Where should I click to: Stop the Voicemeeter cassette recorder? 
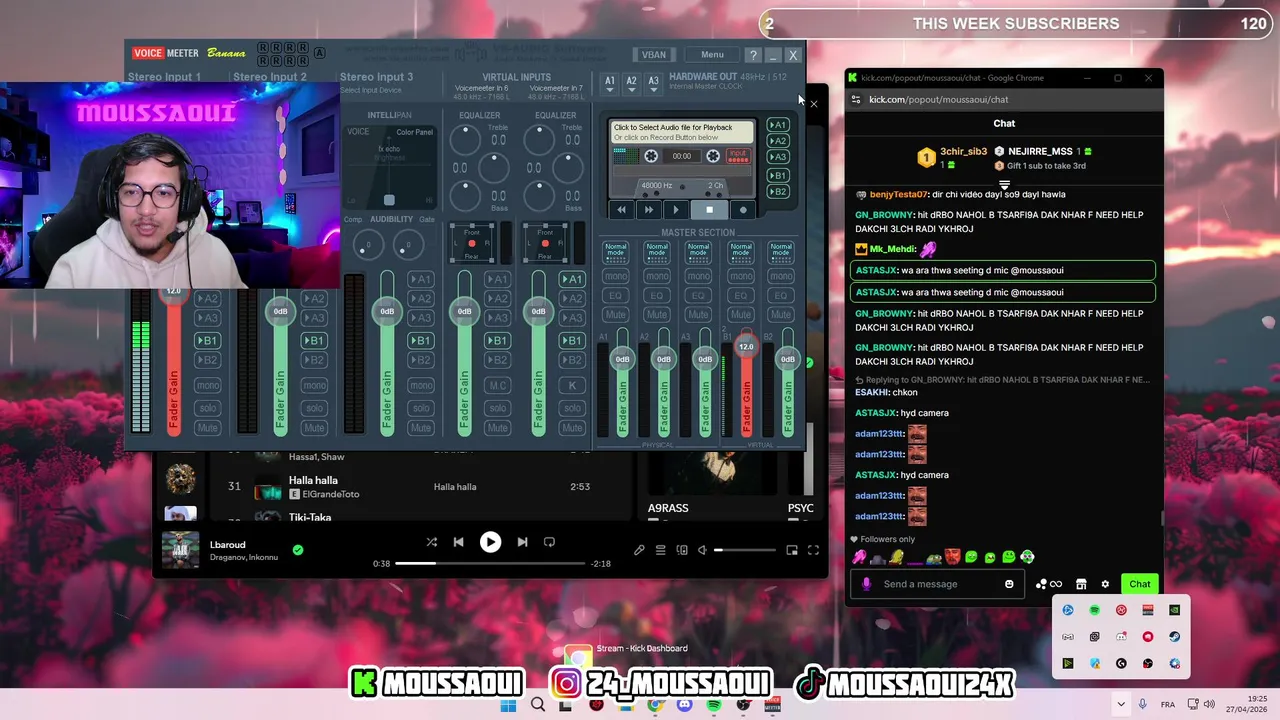709,210
